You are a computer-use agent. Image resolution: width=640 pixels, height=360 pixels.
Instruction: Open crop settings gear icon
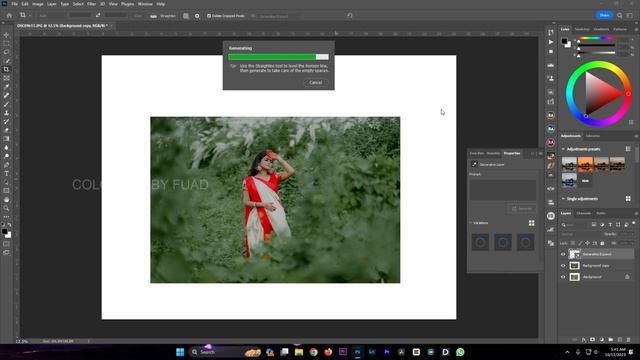[197, 16]
